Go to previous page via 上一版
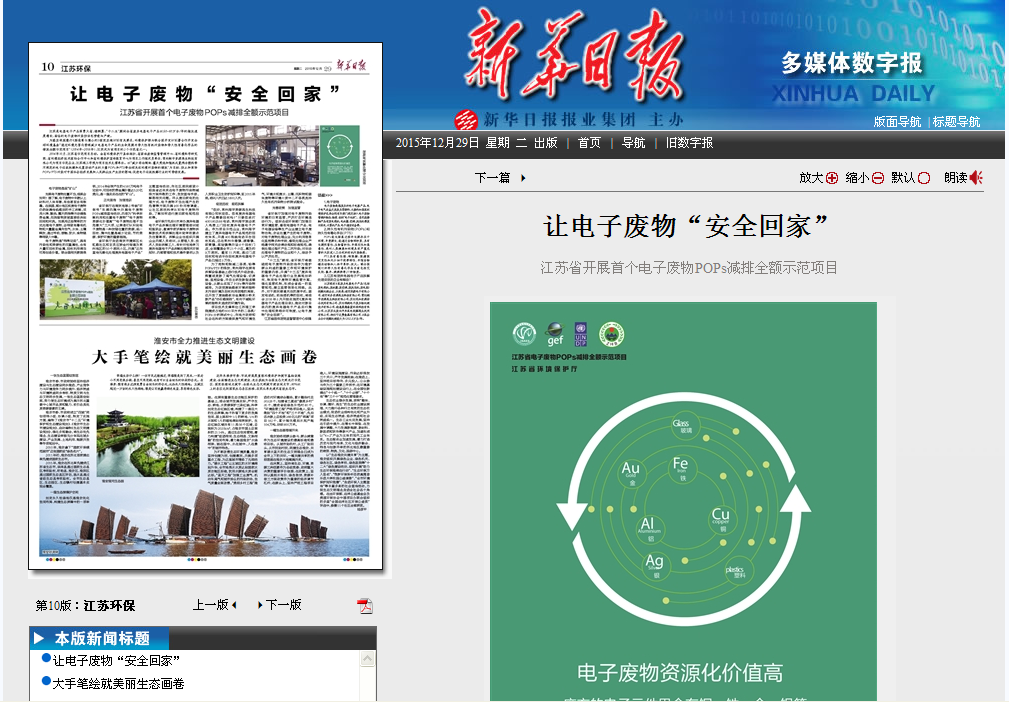1009x702 pixels. [x=210, y=605]
